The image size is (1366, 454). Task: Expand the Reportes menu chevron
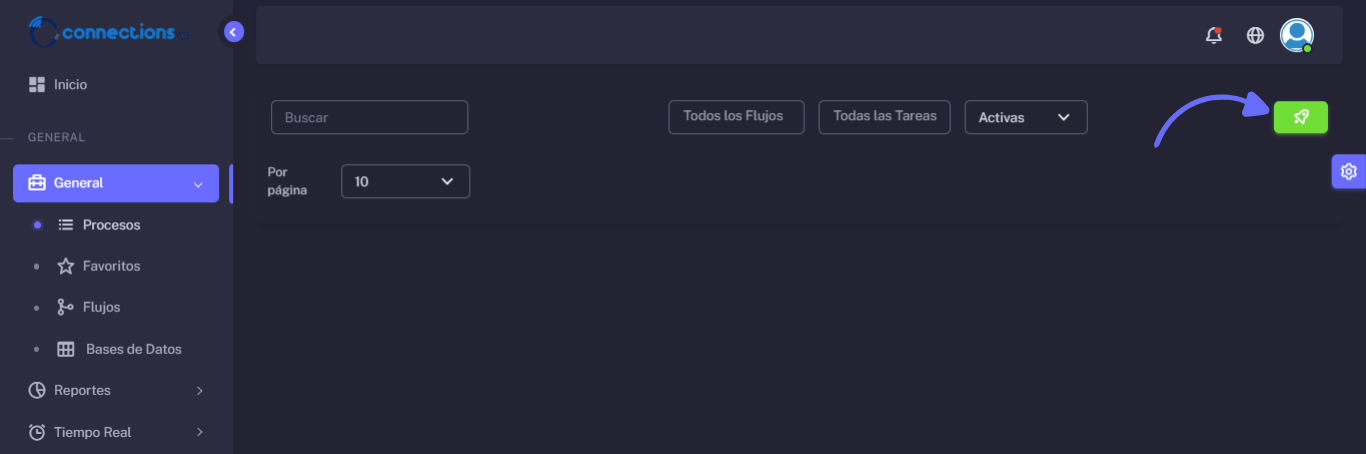[x=200, y=390]
